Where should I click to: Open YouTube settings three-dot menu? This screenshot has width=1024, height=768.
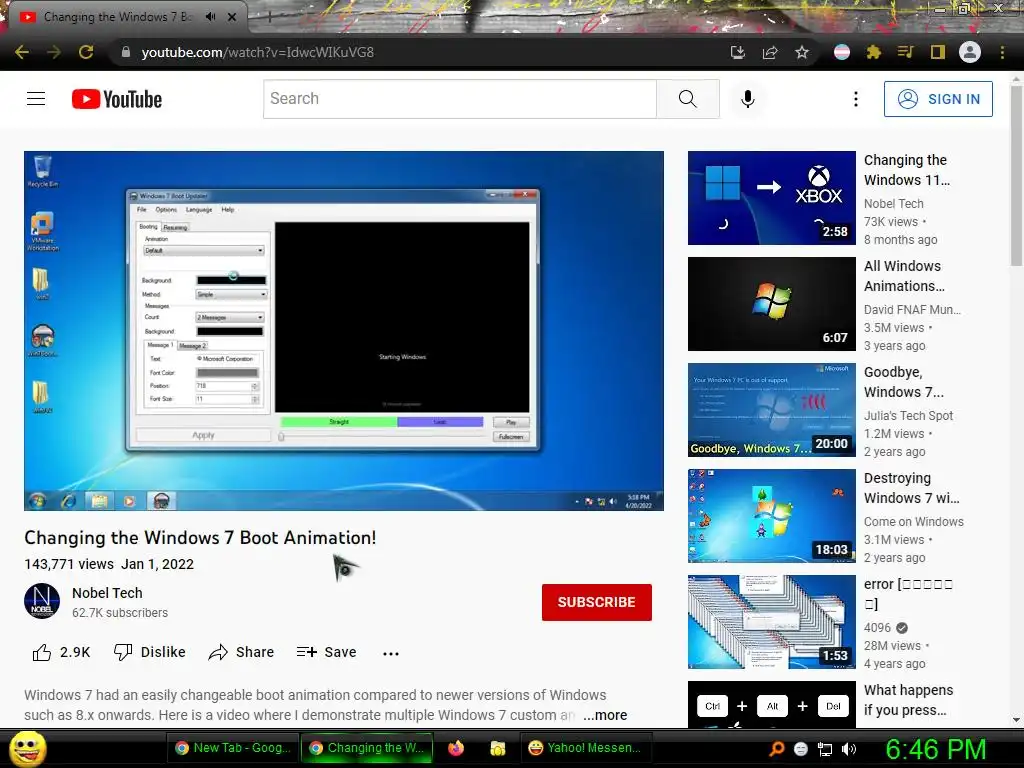point(856,99)
